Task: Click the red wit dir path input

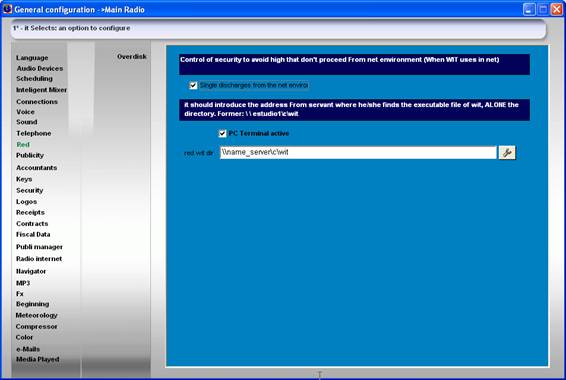Action: point(358,152)
